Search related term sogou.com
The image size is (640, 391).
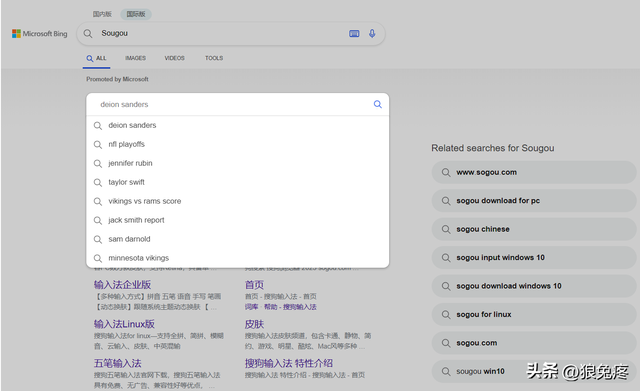tap(534, 343)
